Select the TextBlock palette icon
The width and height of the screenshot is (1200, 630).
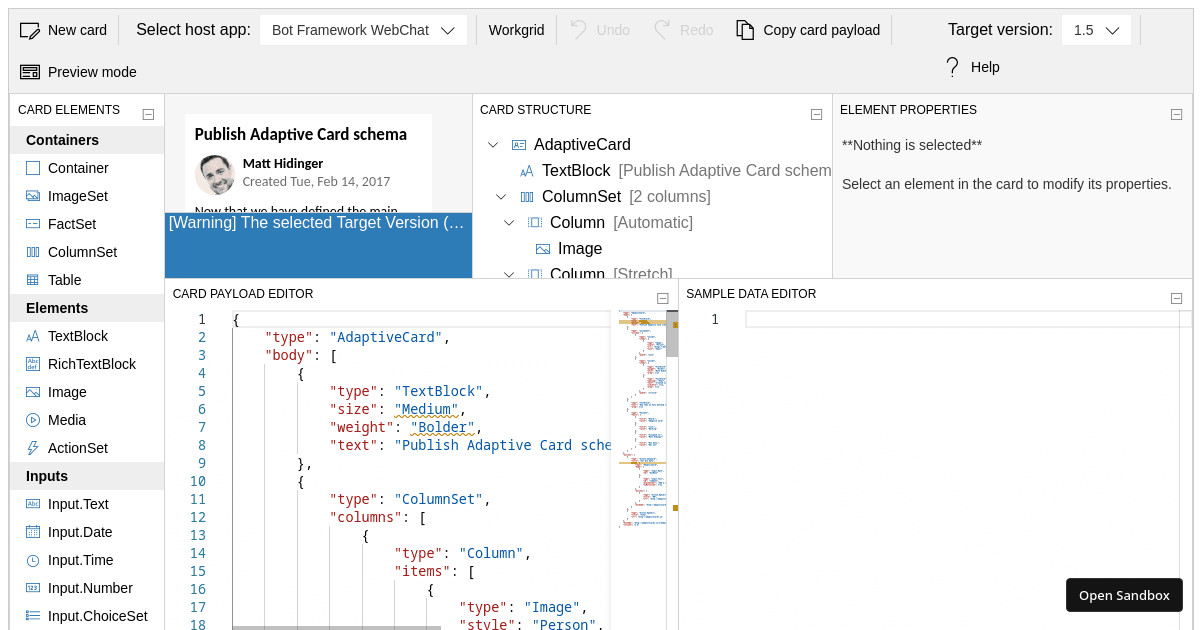(x=33, y=336)
